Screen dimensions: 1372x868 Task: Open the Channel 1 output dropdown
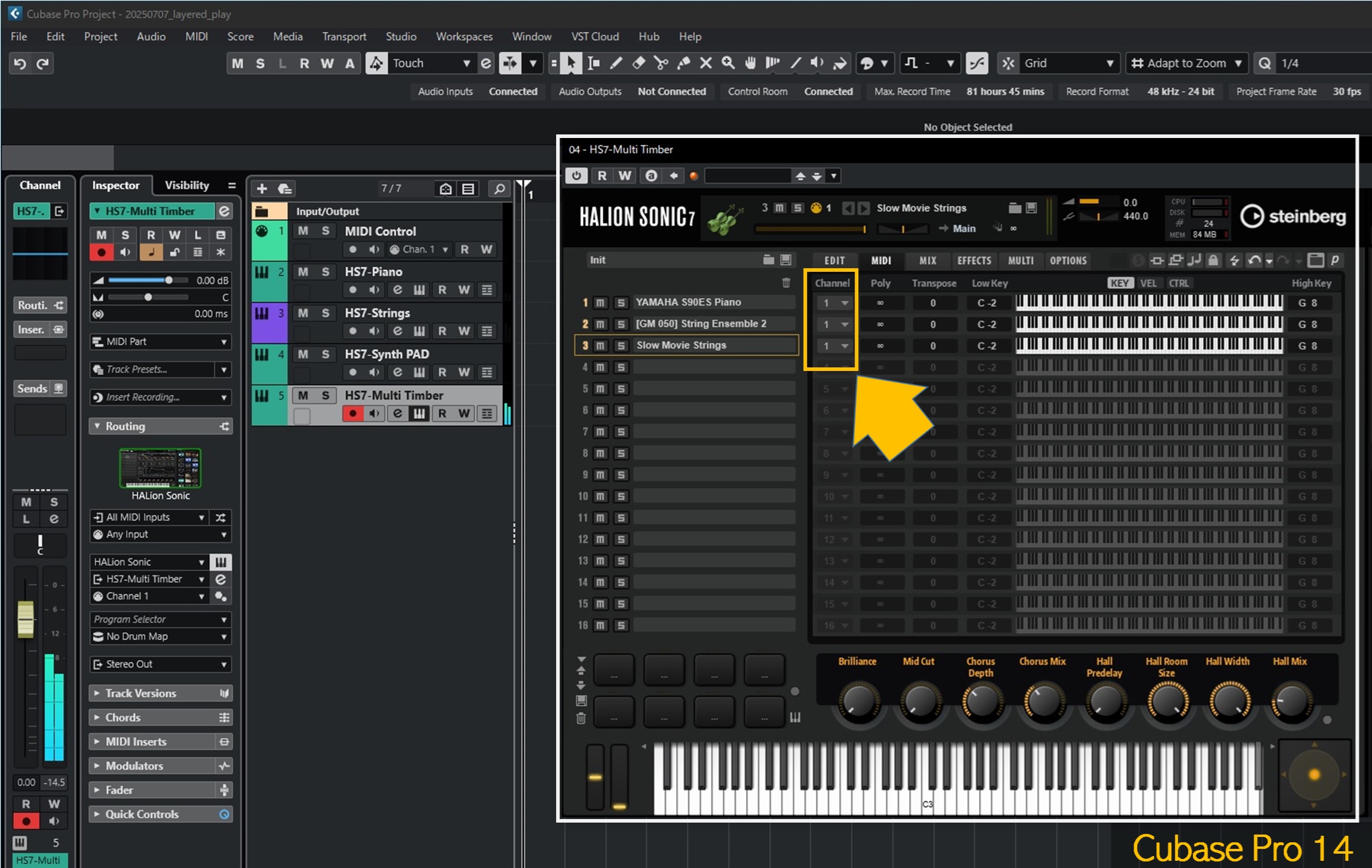click(149, 596)
